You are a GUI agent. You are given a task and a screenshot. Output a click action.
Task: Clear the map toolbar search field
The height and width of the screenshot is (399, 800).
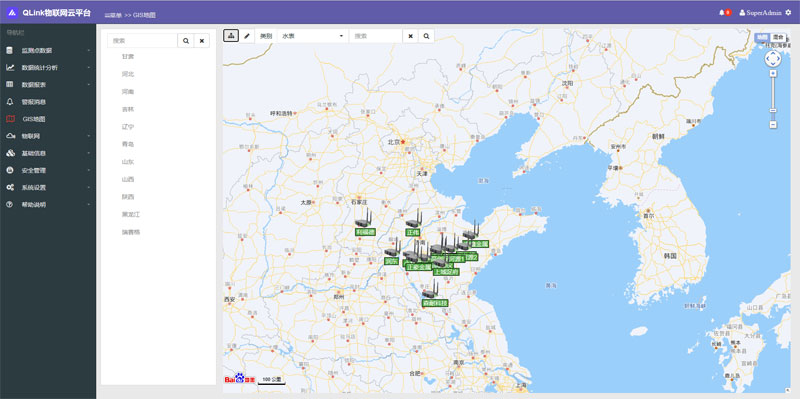(x=410, y=36)
